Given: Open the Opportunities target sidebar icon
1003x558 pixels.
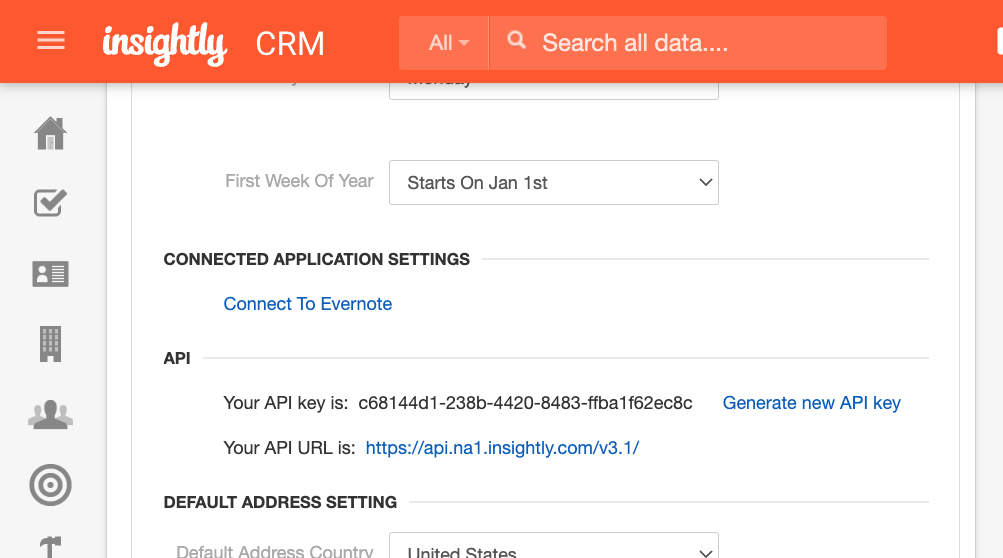Looking at the screenshot, I should point(50,485).
